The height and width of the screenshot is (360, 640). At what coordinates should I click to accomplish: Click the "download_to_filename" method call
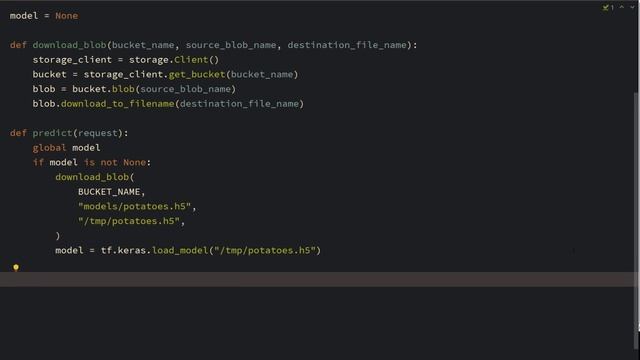coord(118,104)
